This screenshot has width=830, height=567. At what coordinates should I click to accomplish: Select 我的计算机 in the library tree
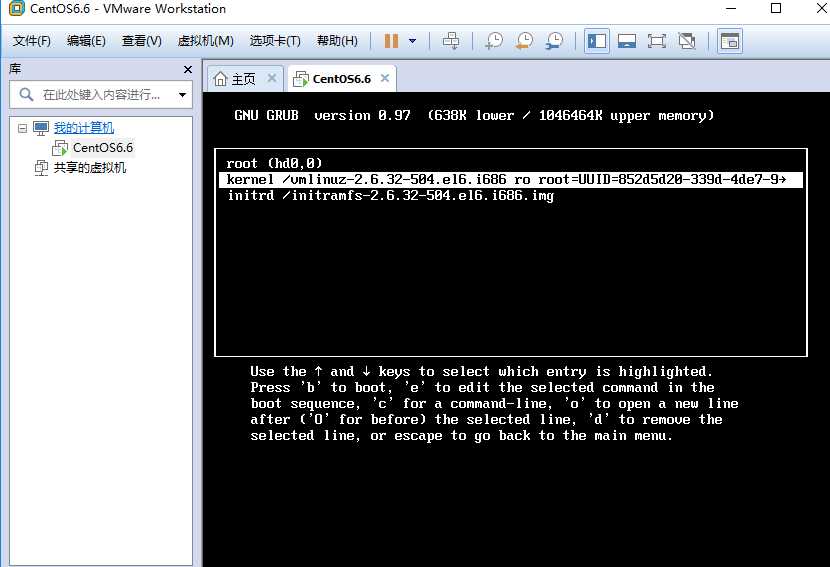click(x=84, y=128)
